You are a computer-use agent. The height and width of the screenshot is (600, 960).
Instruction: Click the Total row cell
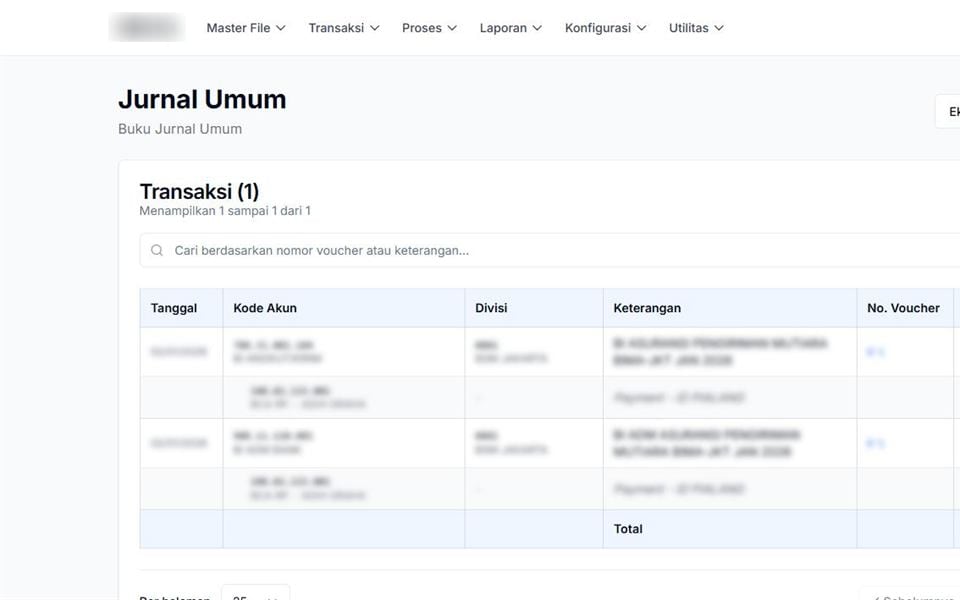pos(628,529)
